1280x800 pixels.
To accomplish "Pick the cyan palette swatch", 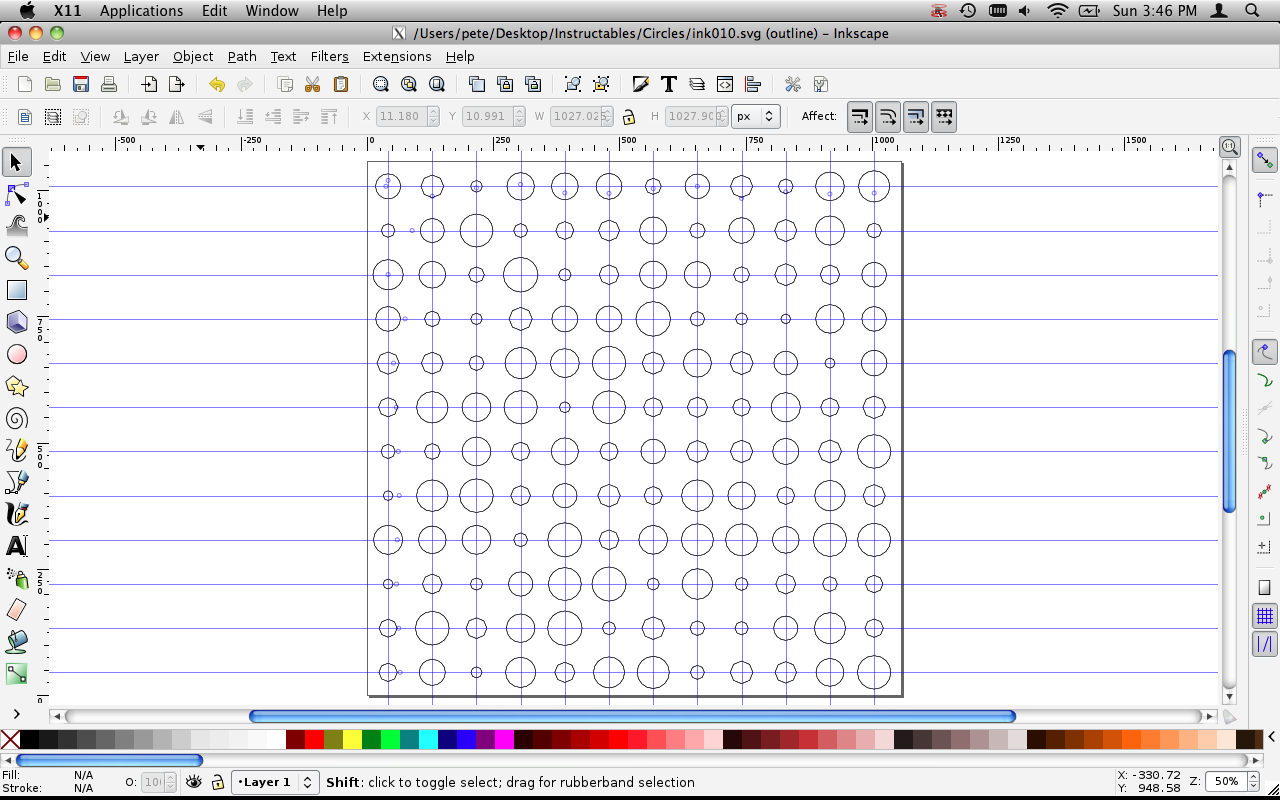I will click(428, 740).
